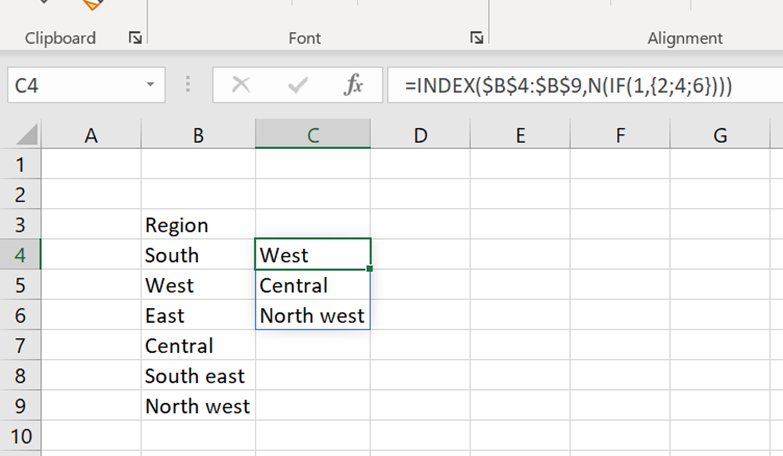Viewport: 783px width, 456px height.
Task: Click the Enter checkmark formula icon
Action: coord(297,86)
